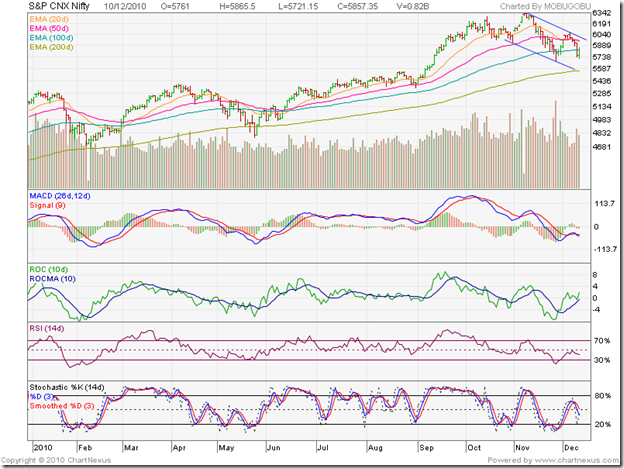Click the 'Apr' time axis label
The image size is (624, 469).
click(x=179, y=448)
